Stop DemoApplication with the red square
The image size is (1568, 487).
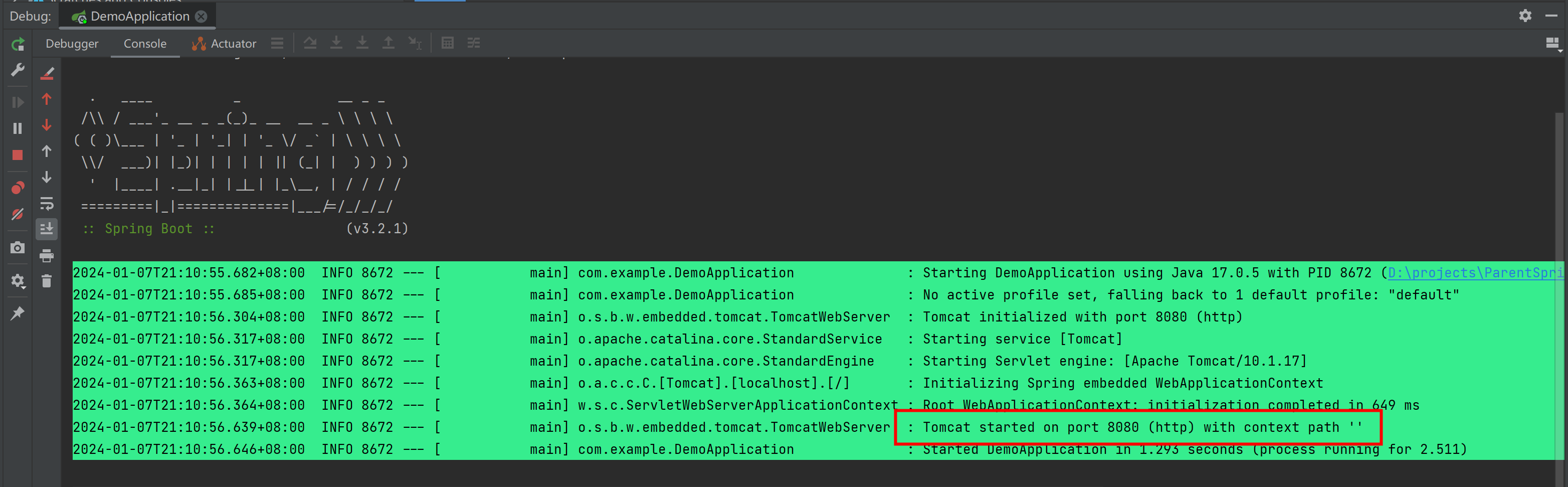click(18, 155)
